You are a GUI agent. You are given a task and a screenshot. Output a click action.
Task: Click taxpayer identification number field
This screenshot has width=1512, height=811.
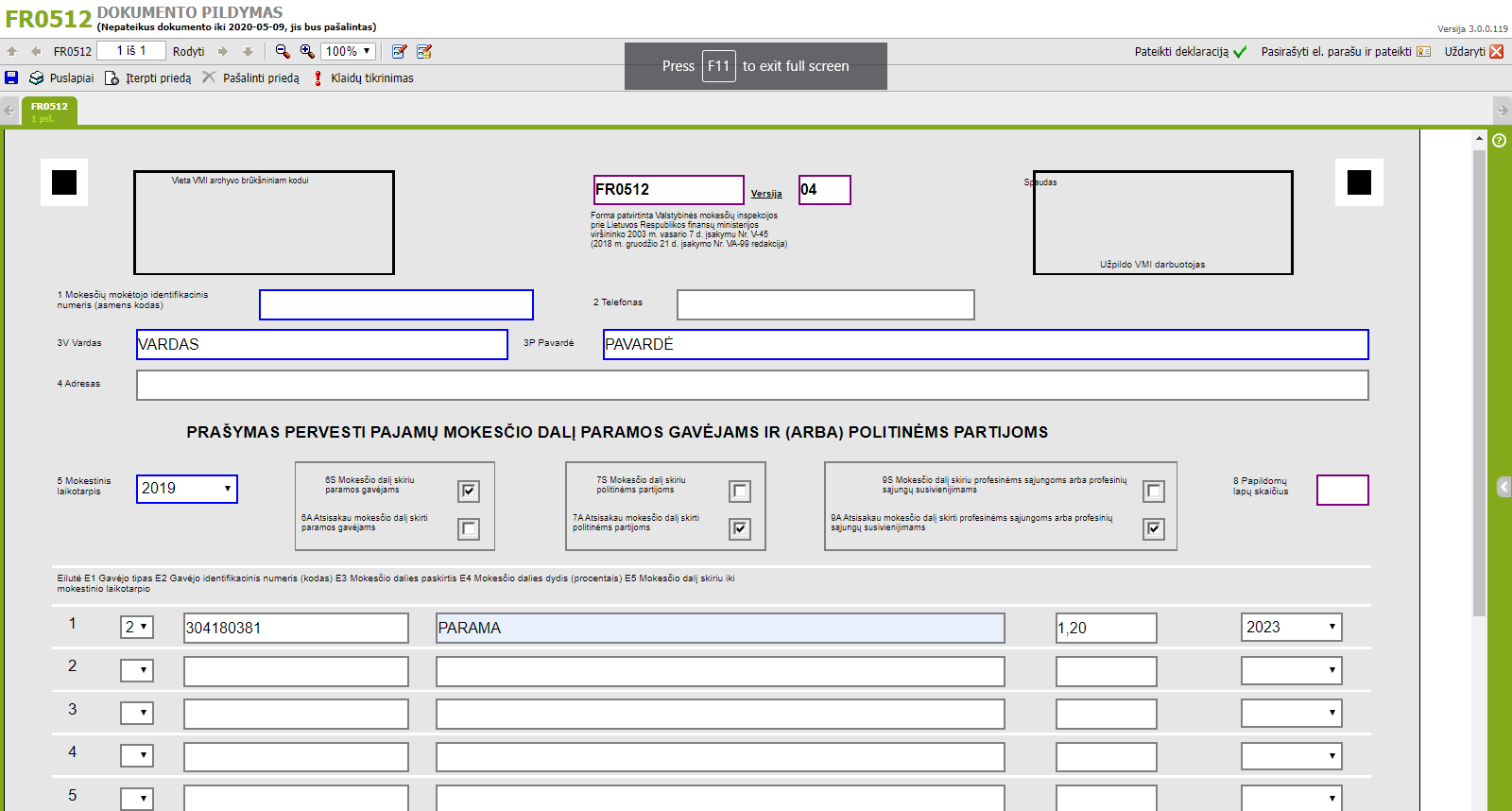pos(396,304)
